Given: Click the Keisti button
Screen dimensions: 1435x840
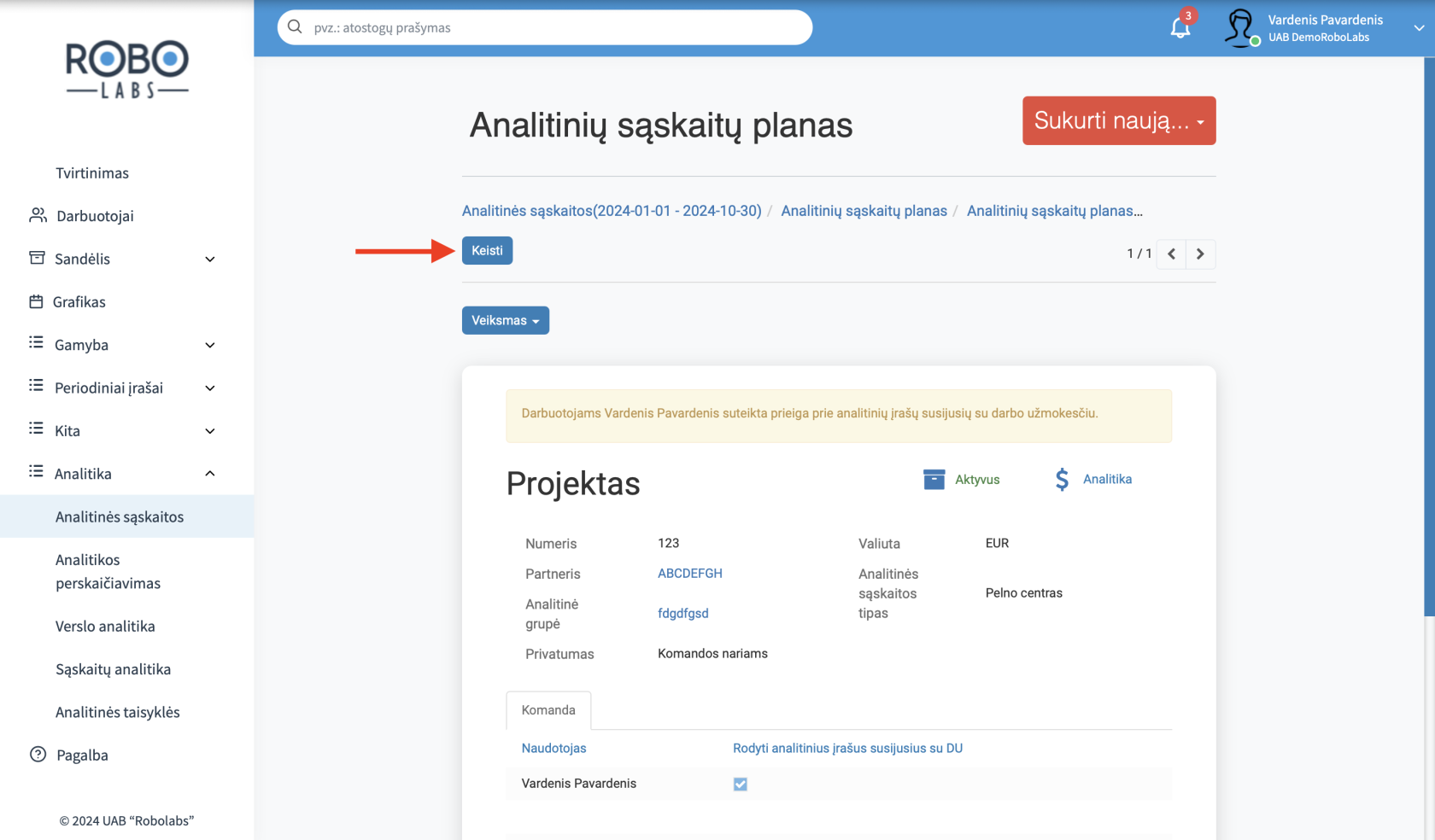Looking at the screenshot, I should 487,250.
